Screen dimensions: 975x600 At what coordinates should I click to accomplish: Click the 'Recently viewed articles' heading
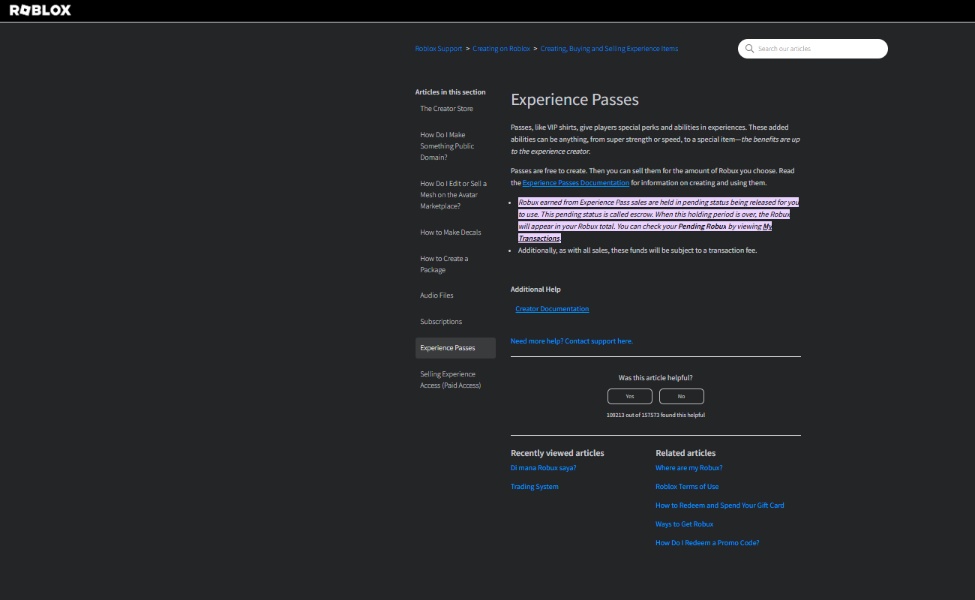pos(557,453)
